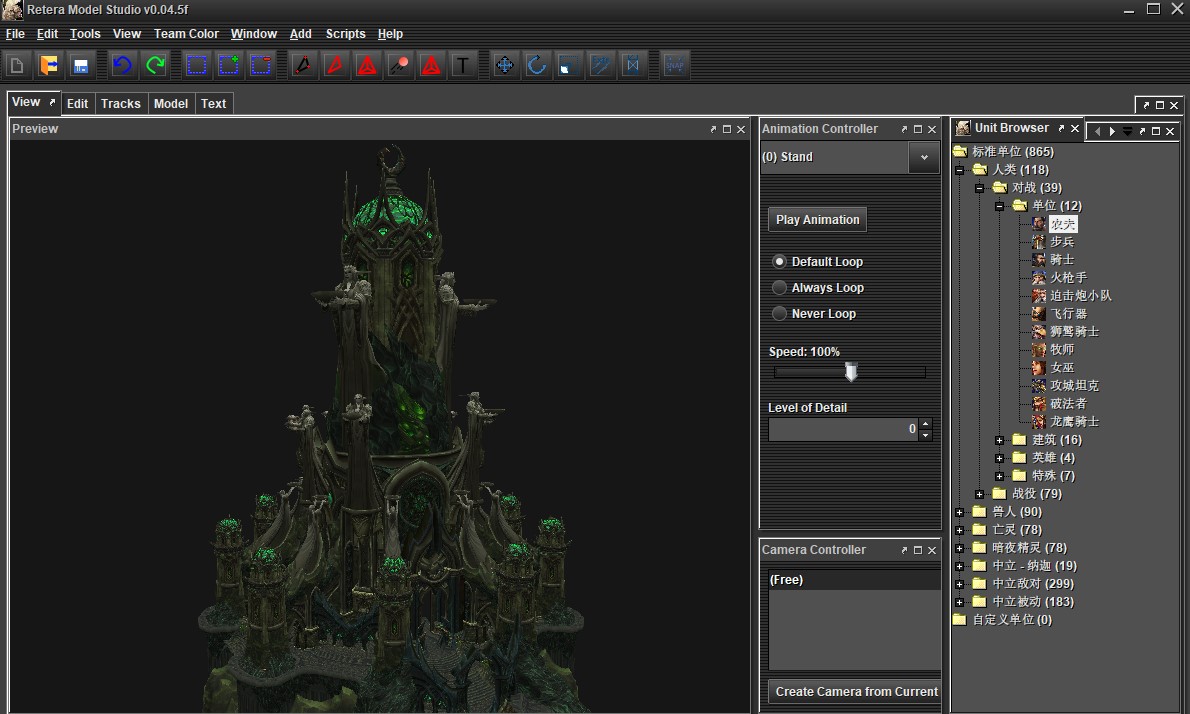Click Create Camera from Current button
Screen dimensions: 1190x714
coord(855,692)
